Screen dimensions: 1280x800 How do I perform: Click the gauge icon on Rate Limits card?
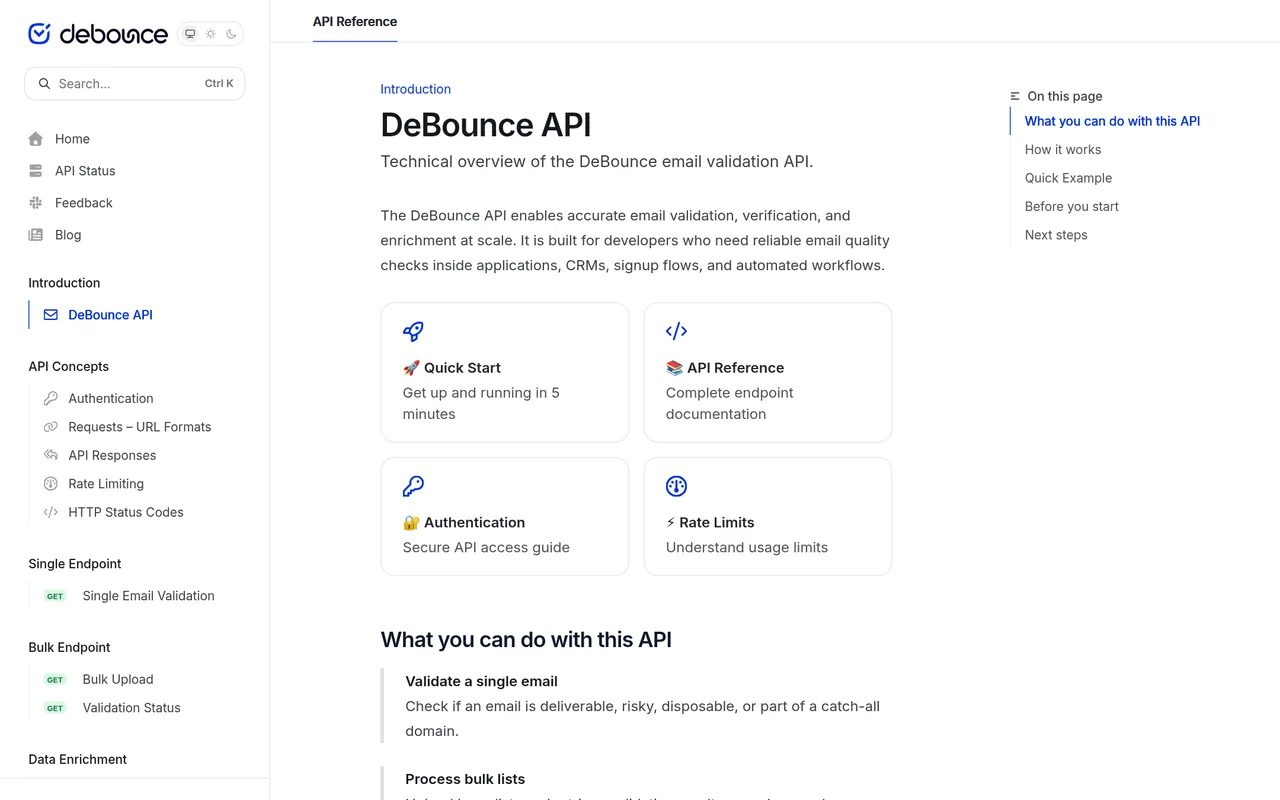(676, 486)
